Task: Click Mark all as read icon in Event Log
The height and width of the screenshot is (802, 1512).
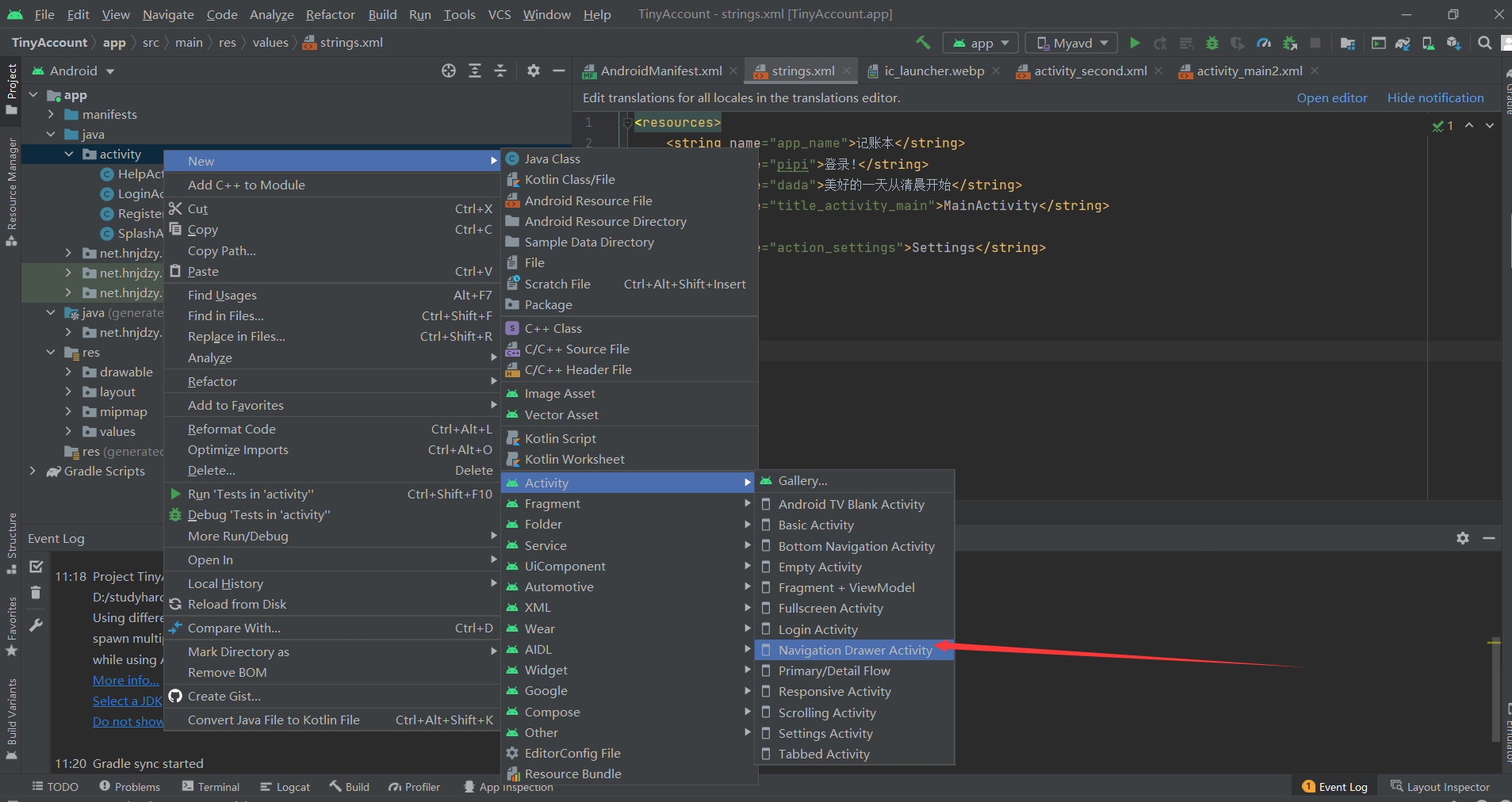Action: [36, 567]
